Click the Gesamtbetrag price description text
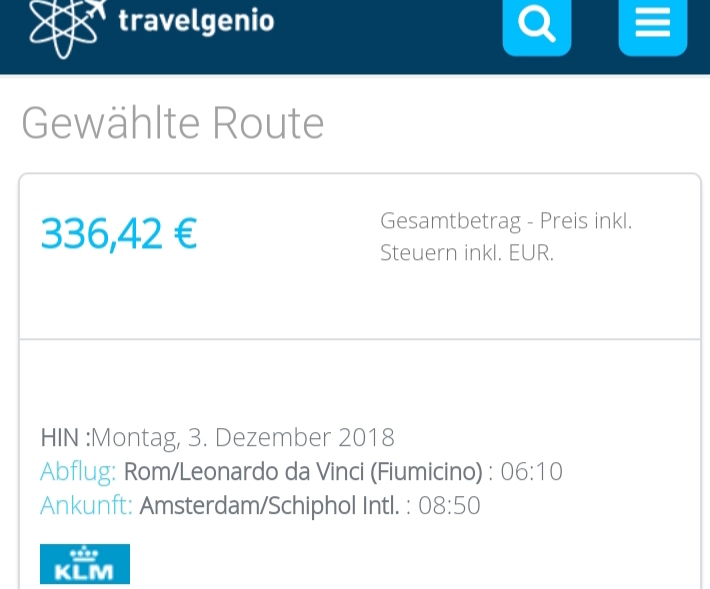This screenshot has height=589, width=710. coord(506,236)
